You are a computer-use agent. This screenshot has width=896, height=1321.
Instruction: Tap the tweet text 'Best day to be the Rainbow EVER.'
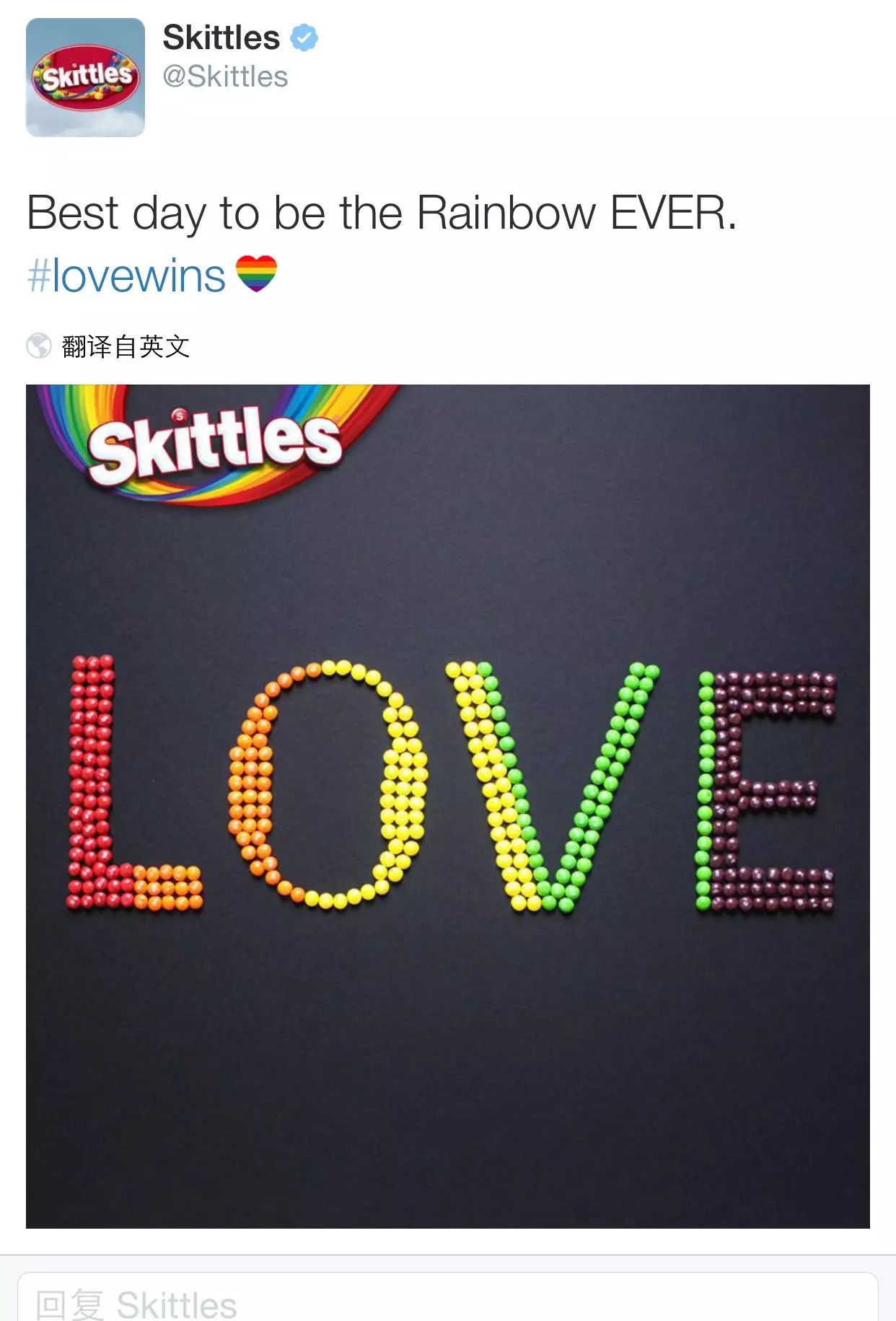[x=382, y=214]
